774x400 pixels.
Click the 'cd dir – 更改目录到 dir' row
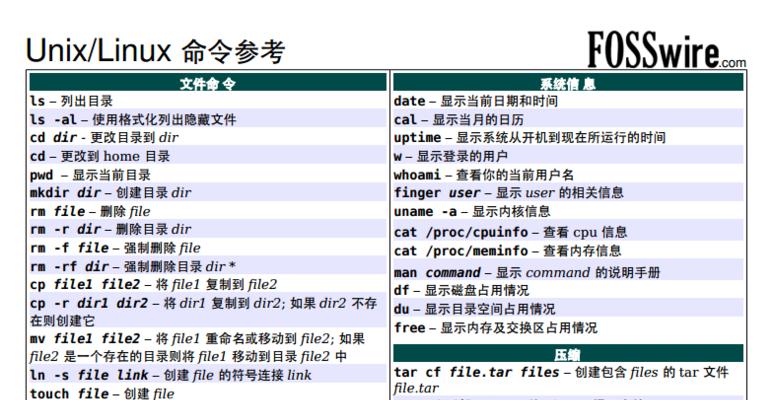tap(208, 137)
